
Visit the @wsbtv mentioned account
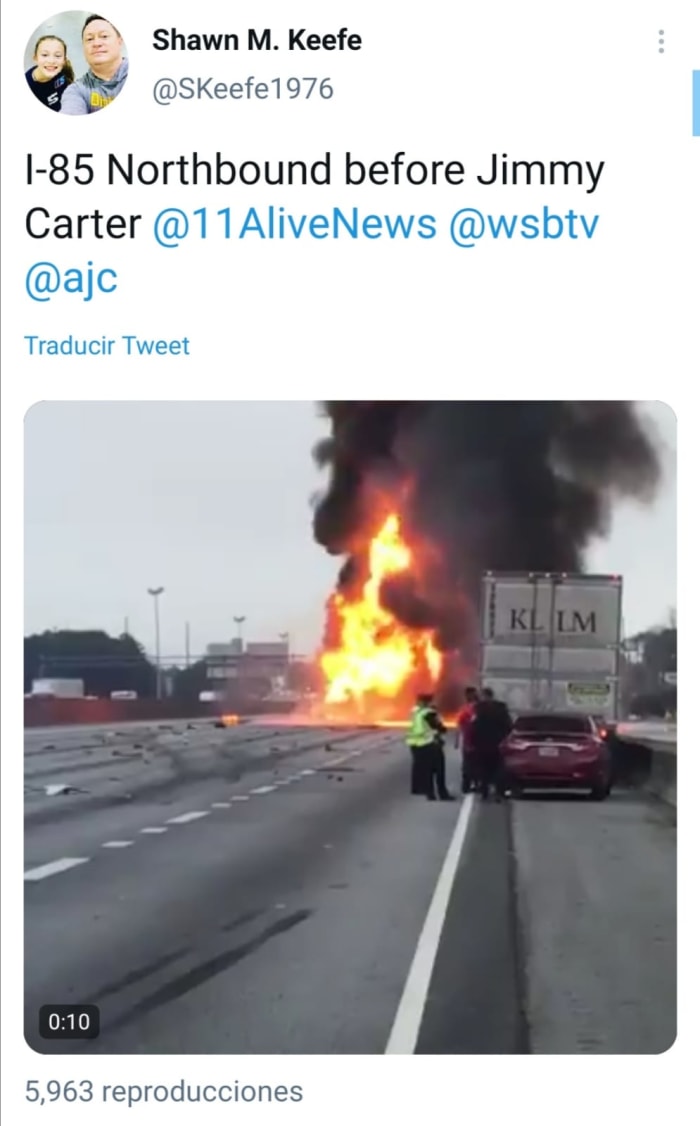(524, 224)
